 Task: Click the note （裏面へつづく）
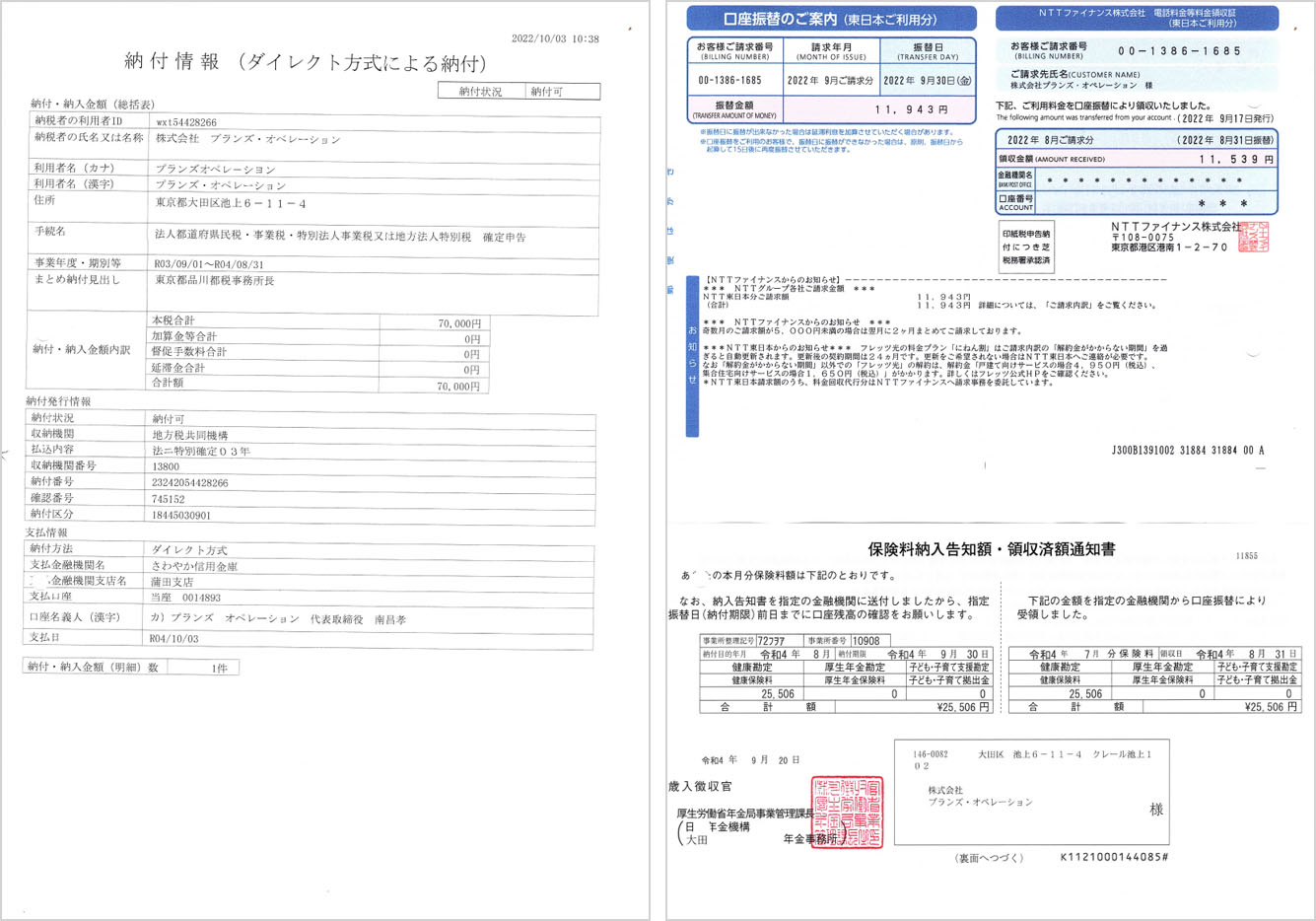coord(989,858)
